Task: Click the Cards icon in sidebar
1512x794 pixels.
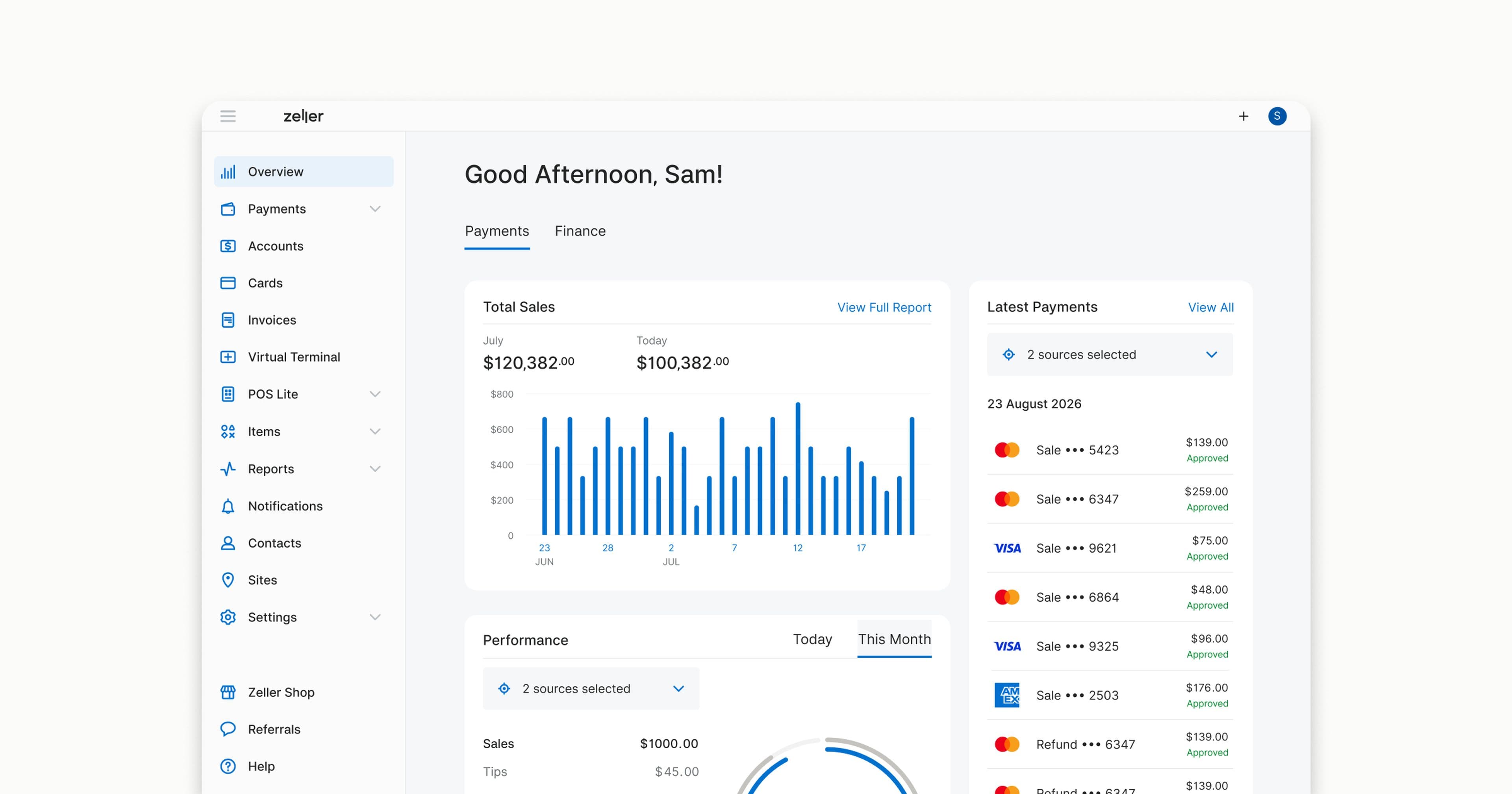Action: point(228,283)
